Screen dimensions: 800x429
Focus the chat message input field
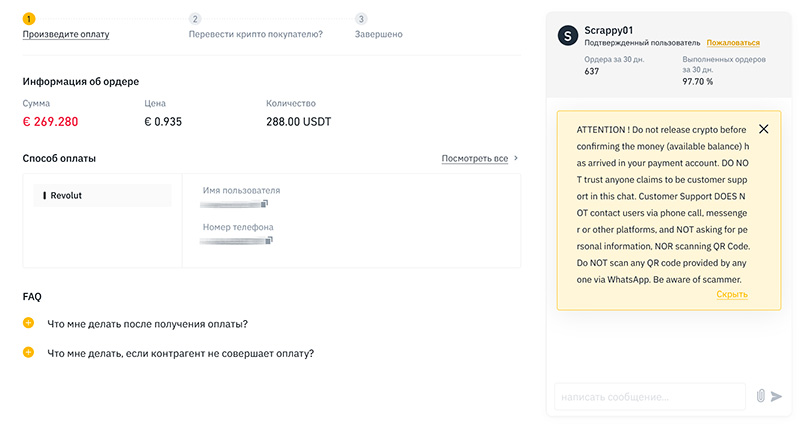(650, 397)
